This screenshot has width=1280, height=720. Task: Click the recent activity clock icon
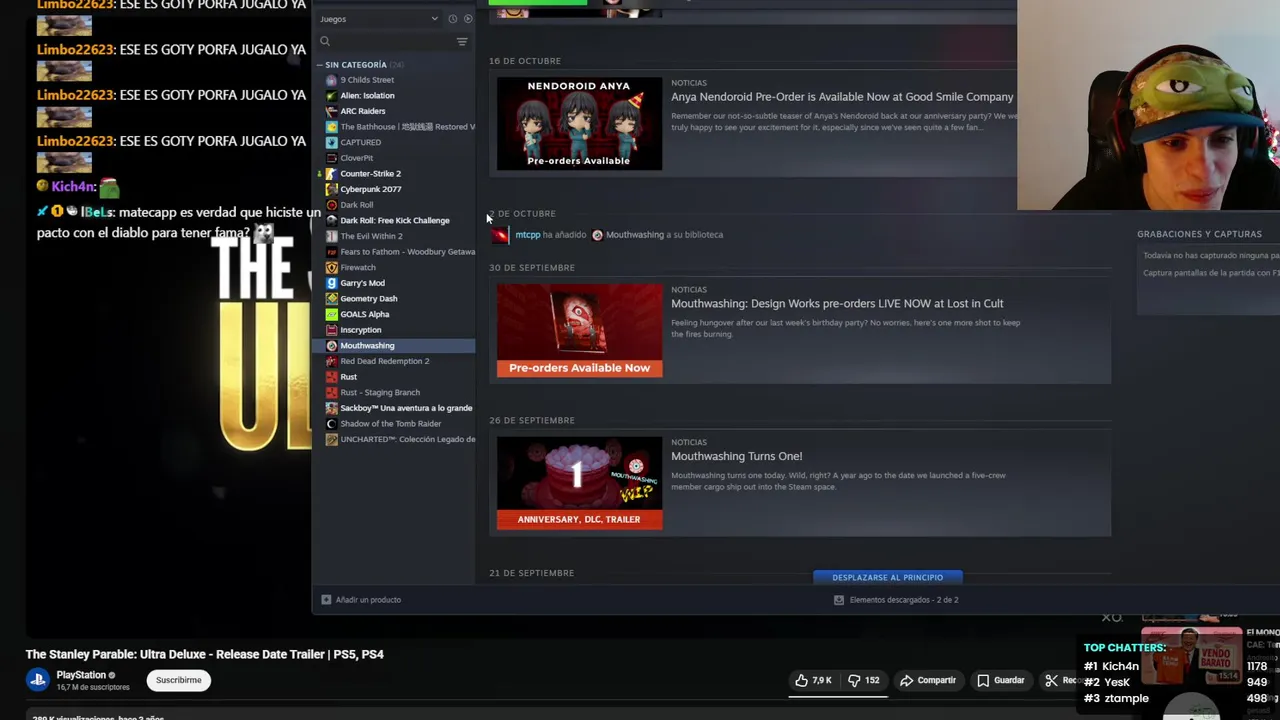(453, 19)
